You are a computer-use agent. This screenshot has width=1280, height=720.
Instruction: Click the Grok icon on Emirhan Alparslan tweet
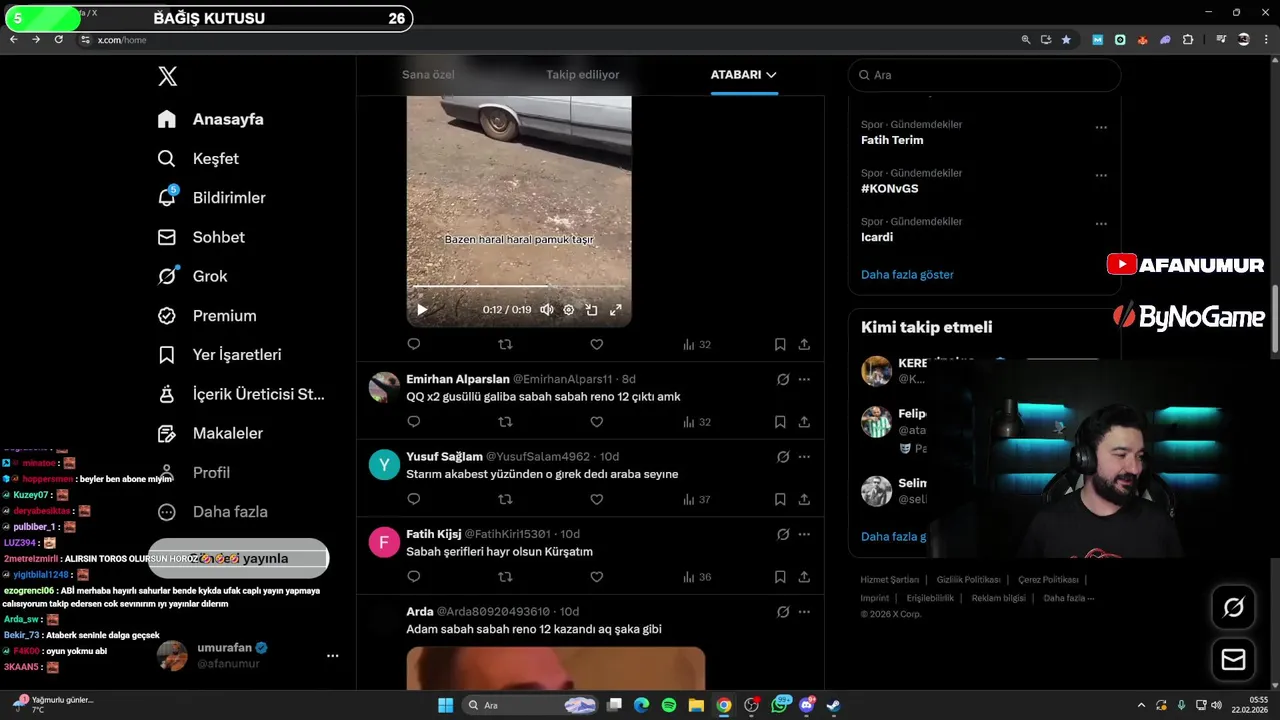pyautogui.click(x=783, y=379)
